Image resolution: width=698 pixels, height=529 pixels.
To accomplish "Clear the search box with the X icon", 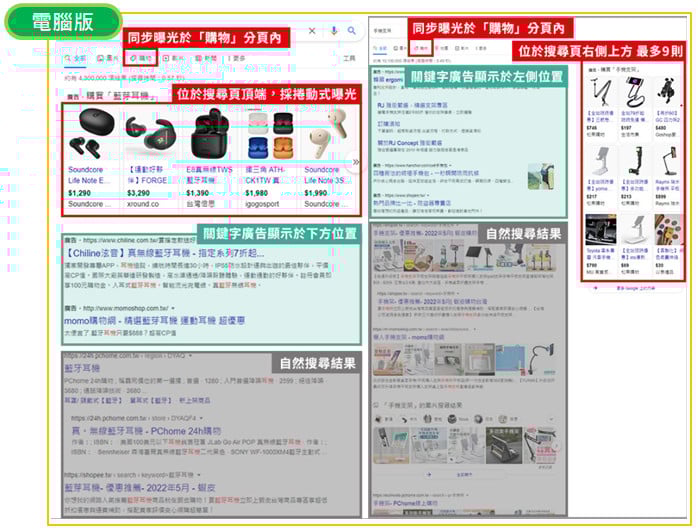I will point(313,32).
